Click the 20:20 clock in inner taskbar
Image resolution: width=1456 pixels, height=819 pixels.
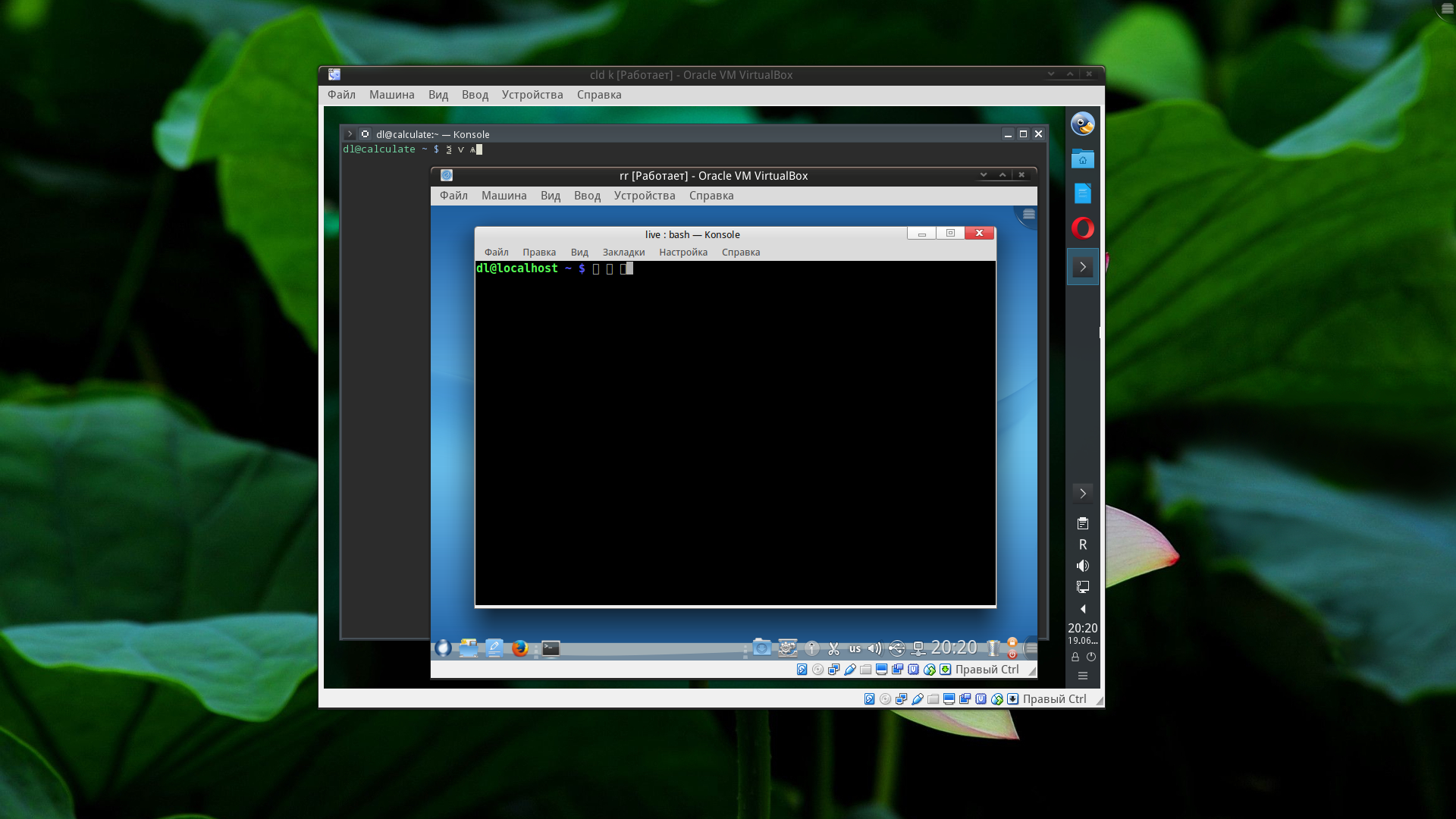pyautogui.click(x=953, y=648)
